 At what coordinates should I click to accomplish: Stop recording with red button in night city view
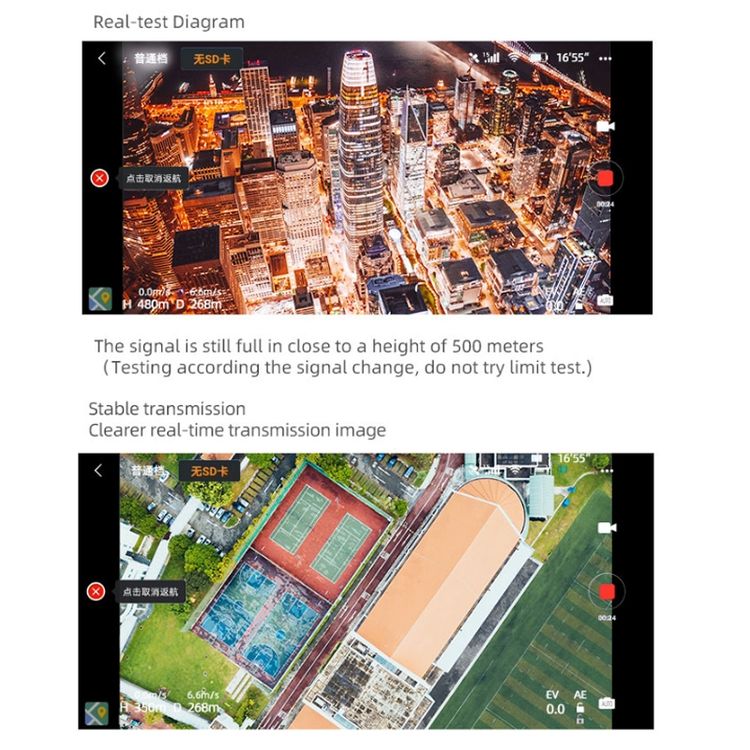tap(605, 178)
